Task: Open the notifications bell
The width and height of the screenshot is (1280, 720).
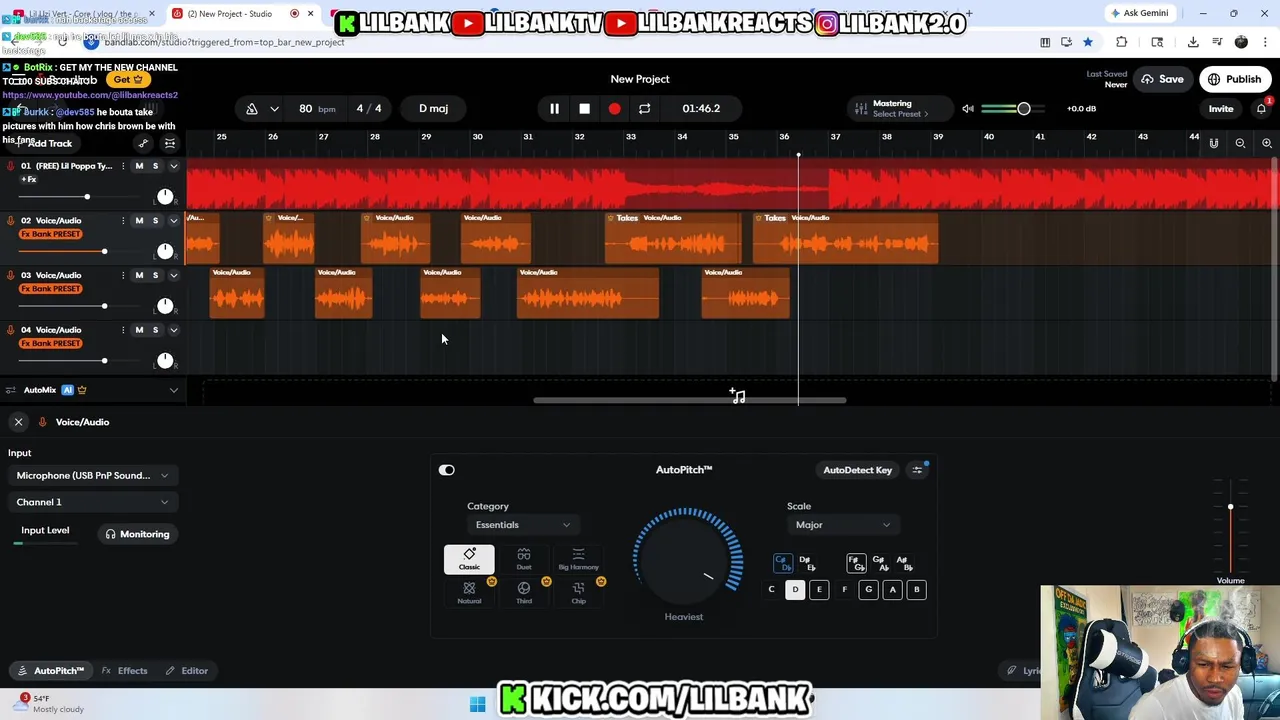Action: click(x=1262, y=108)
